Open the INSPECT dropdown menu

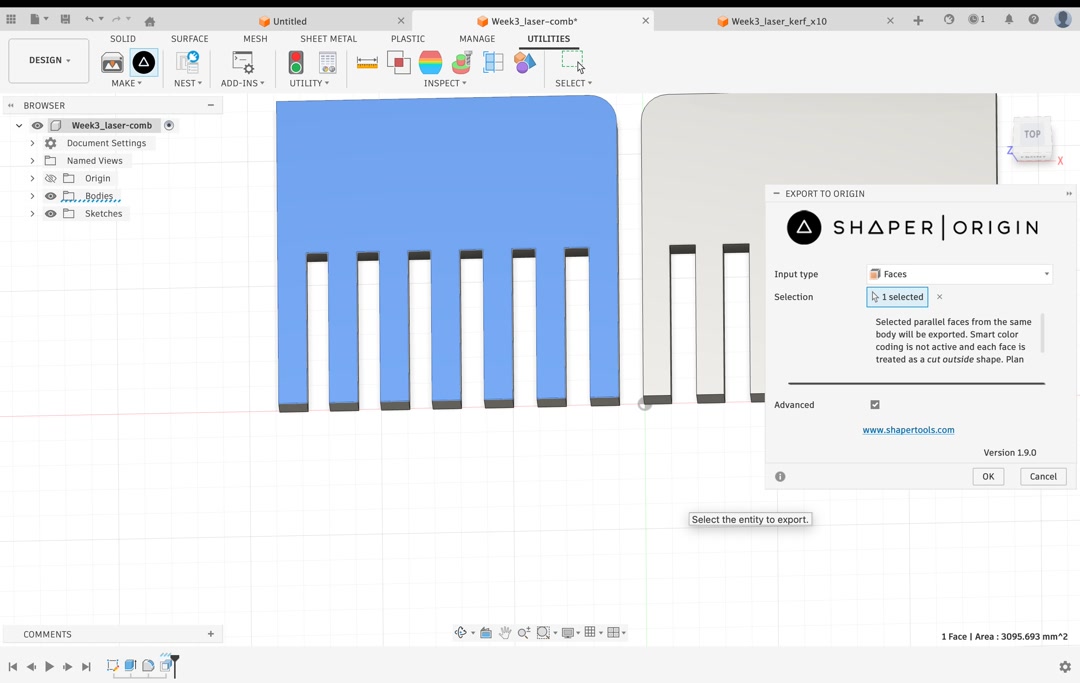point(445,83)
